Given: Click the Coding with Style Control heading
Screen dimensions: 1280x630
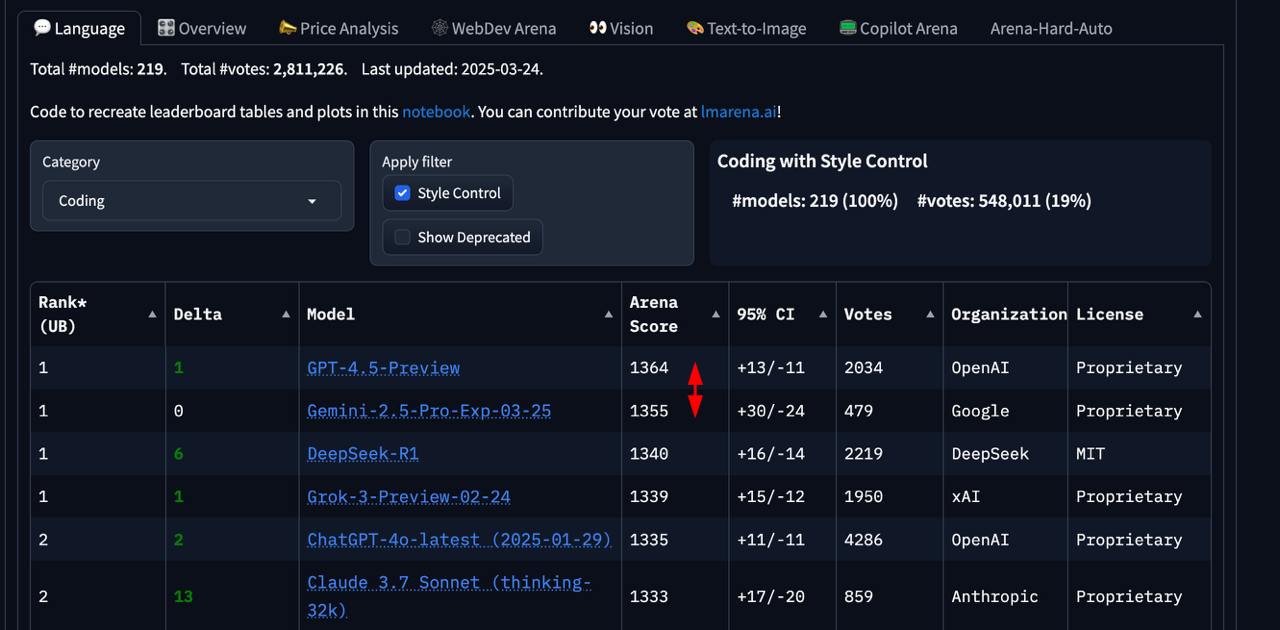Looking at the screenshot, I should tap(822, 161).
